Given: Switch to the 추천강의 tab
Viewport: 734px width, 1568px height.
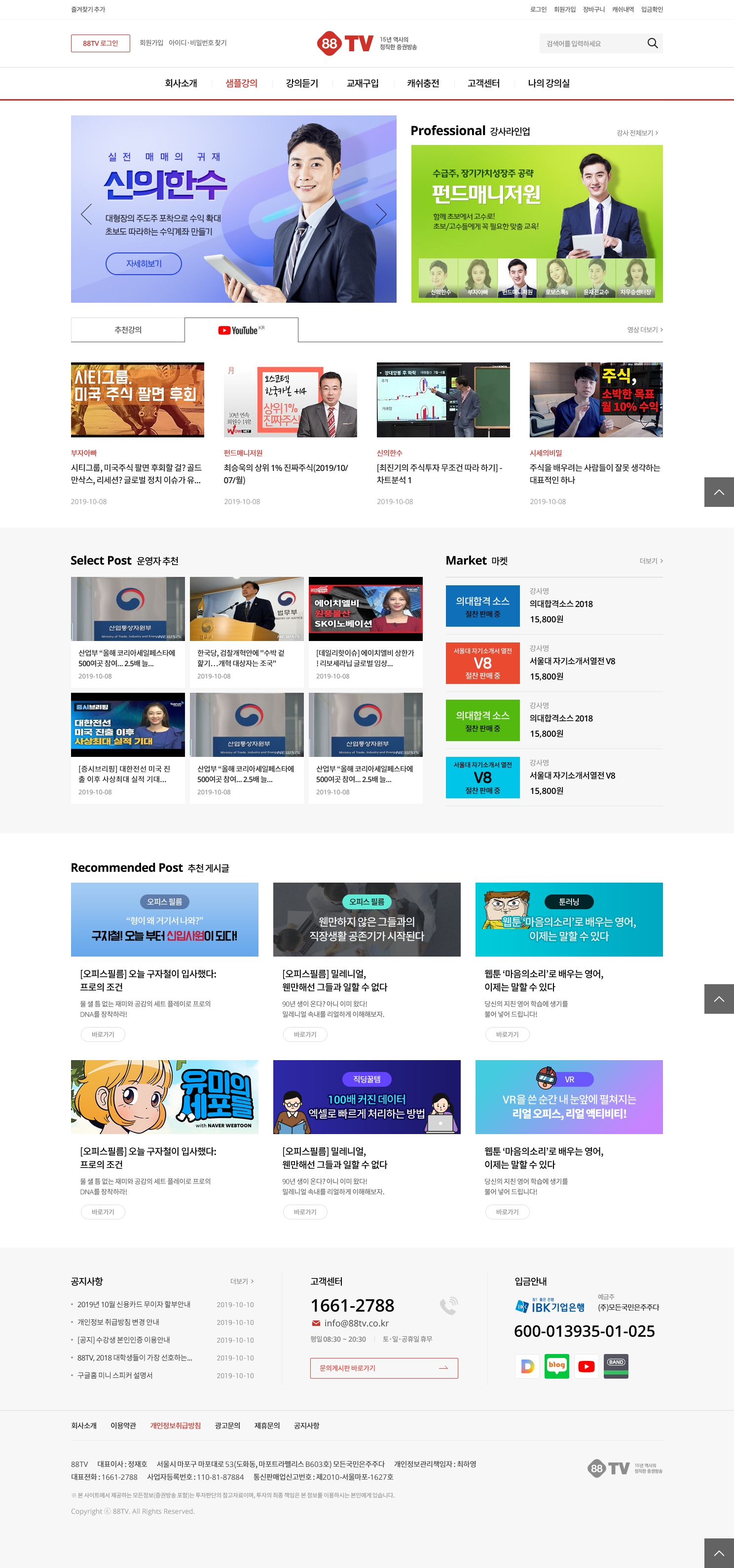Looking at the screenshot, I should [128, 330].
